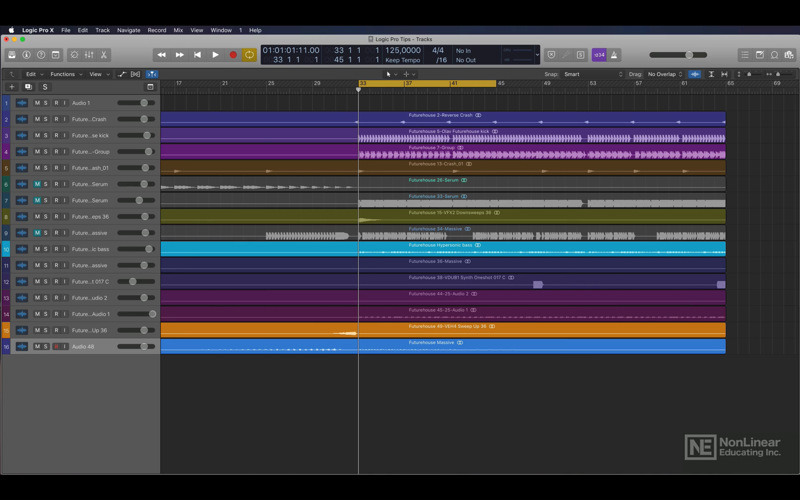
Task: Open the Editors scissors button
Action: point(104,55)
